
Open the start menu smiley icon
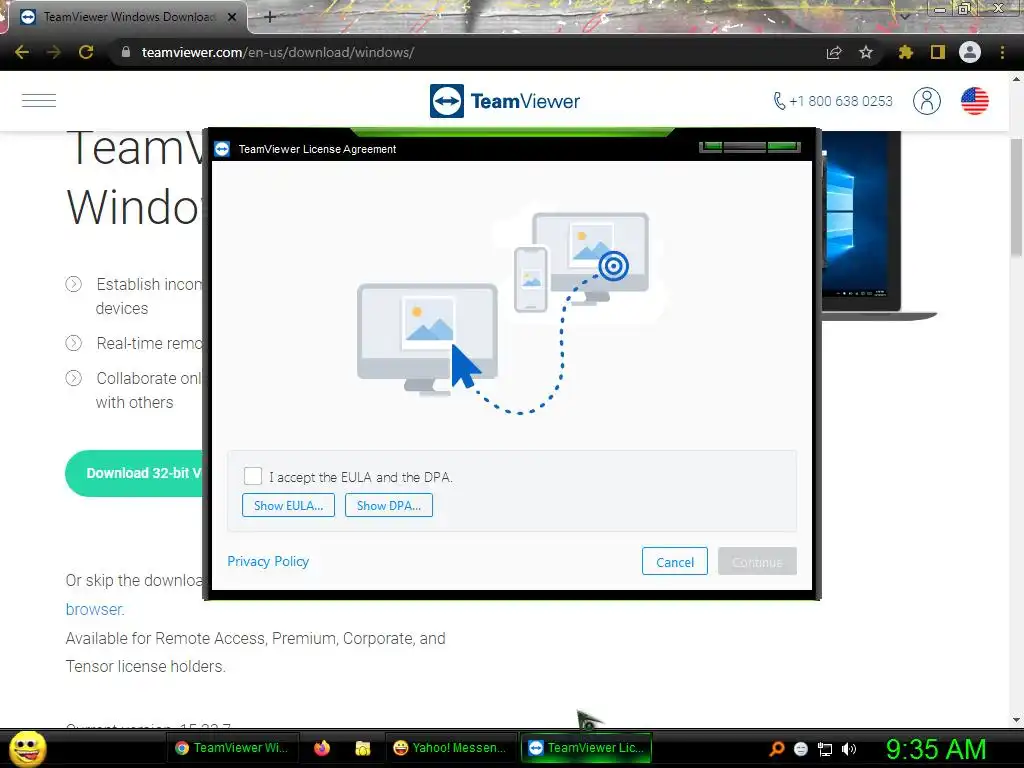coord(27,748)
